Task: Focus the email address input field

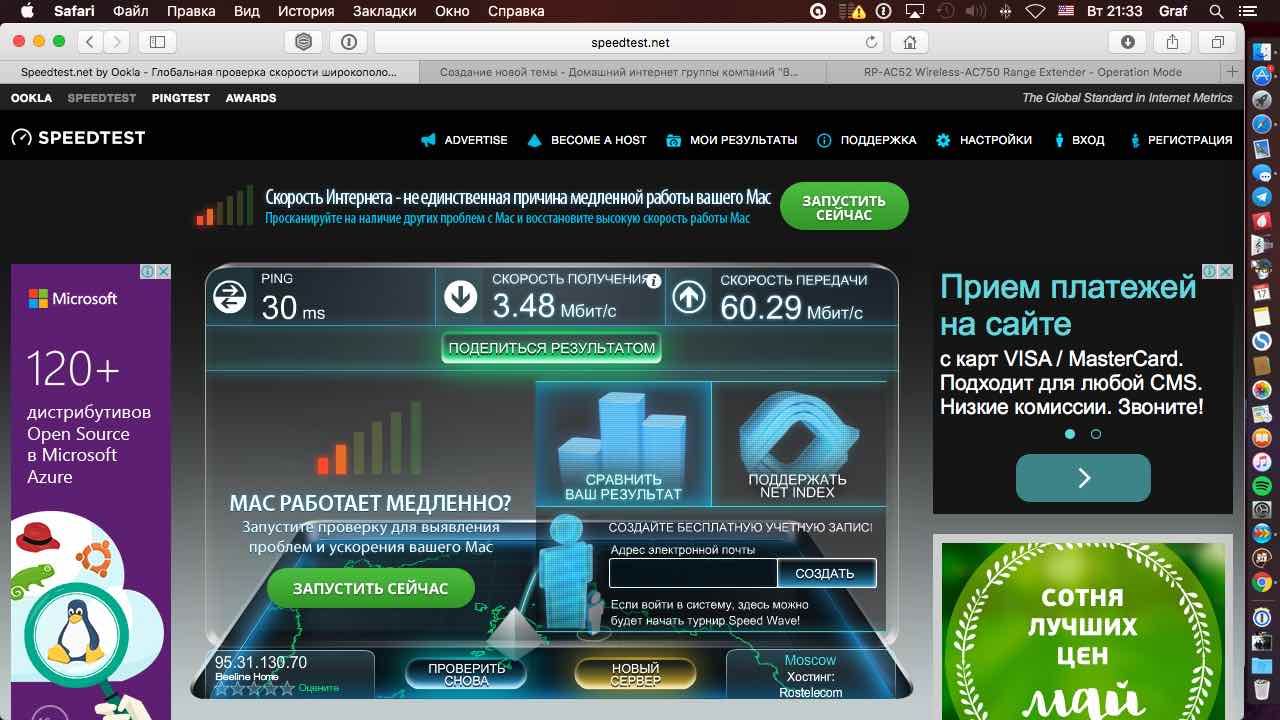Action: click(x=693, y=573)
